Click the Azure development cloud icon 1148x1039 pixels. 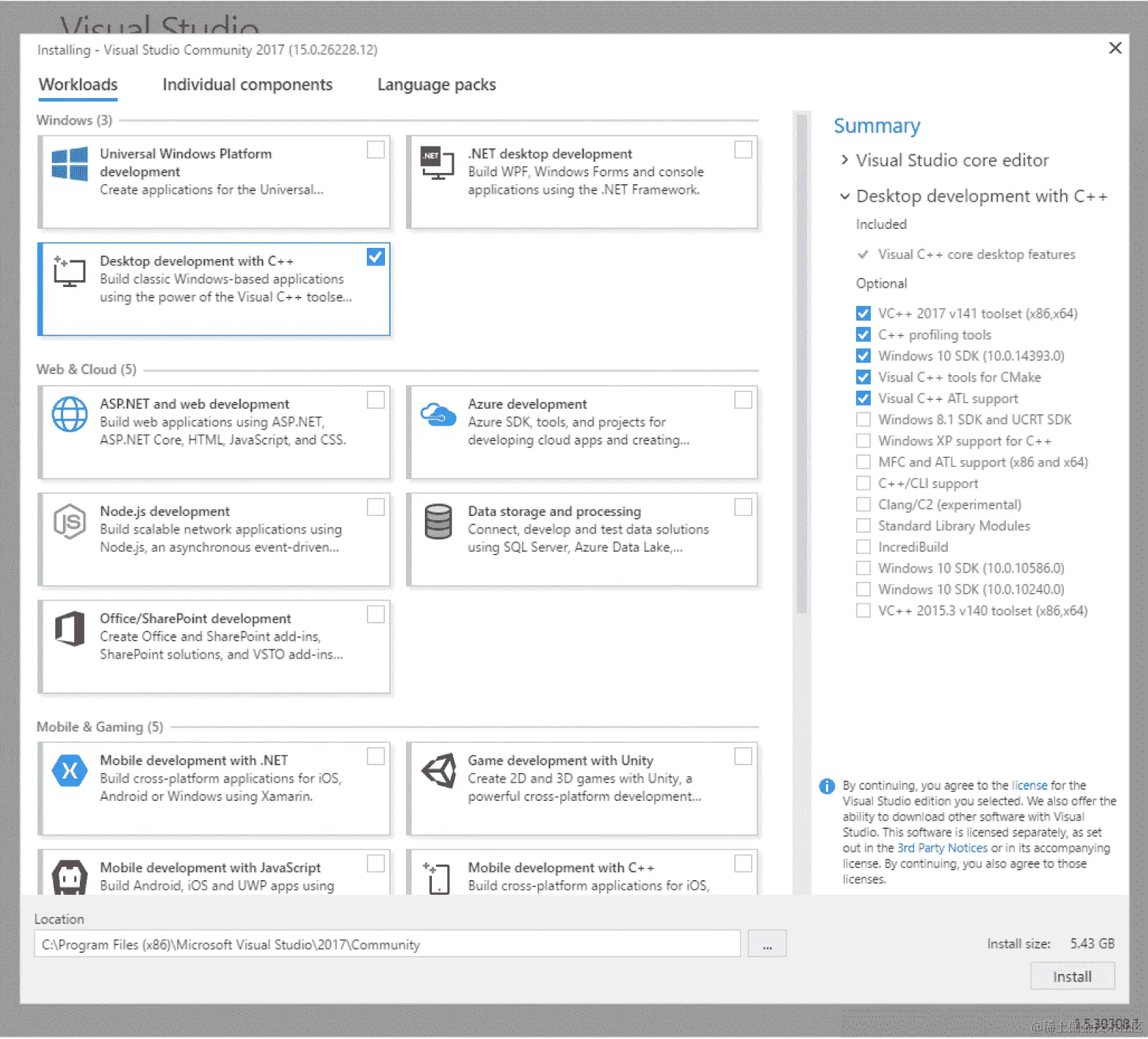coord(438,414)
